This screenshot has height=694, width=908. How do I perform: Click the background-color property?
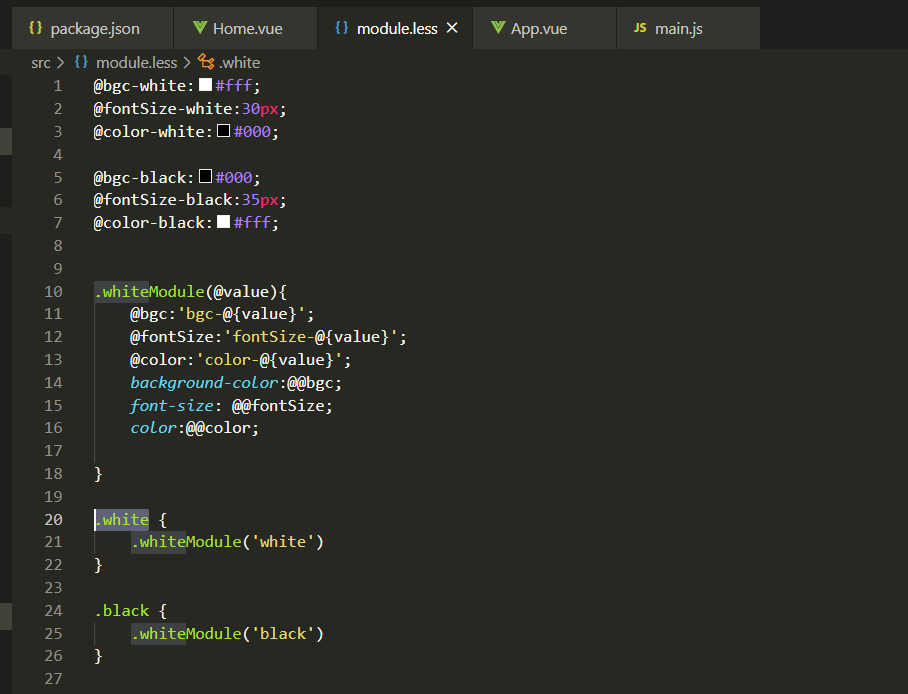[x=204, y=383]
